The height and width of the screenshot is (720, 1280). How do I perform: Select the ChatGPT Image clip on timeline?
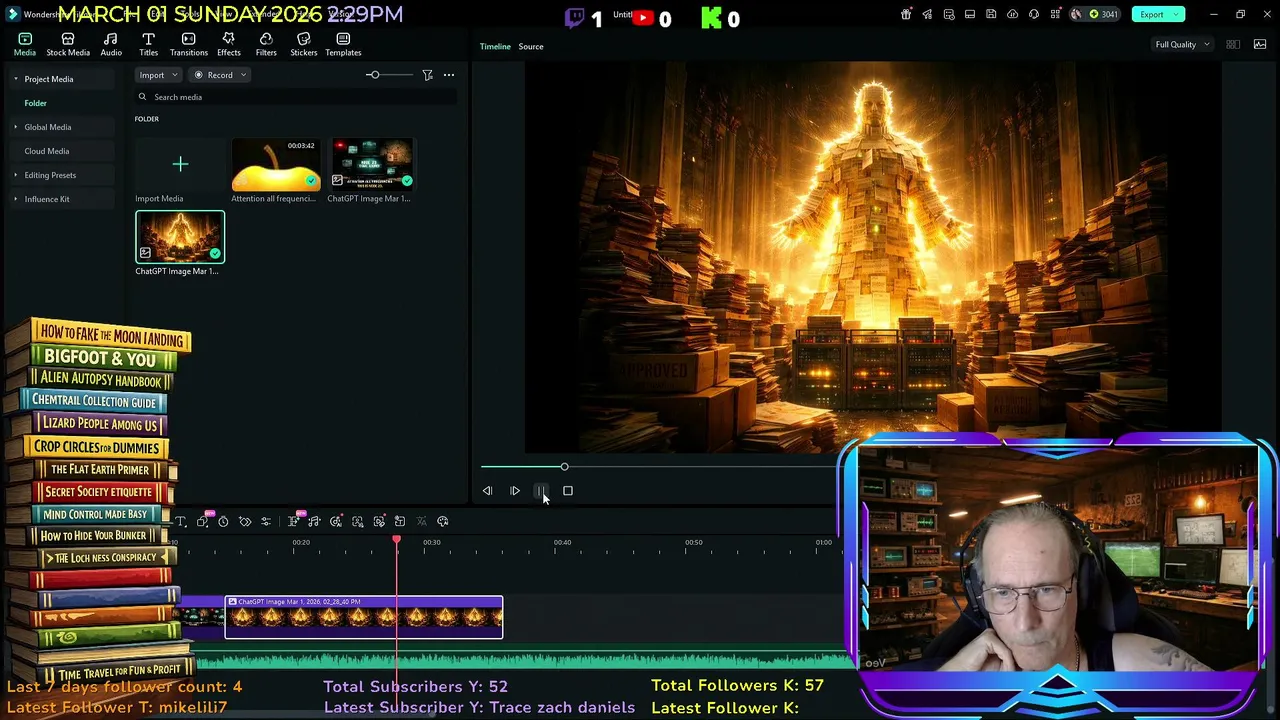coord(364,617)
